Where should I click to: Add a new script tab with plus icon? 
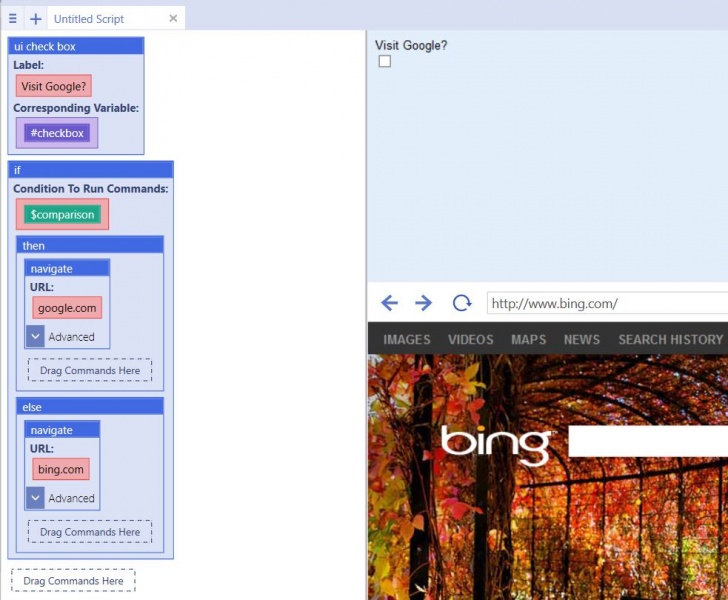click(x=36, y=19)
